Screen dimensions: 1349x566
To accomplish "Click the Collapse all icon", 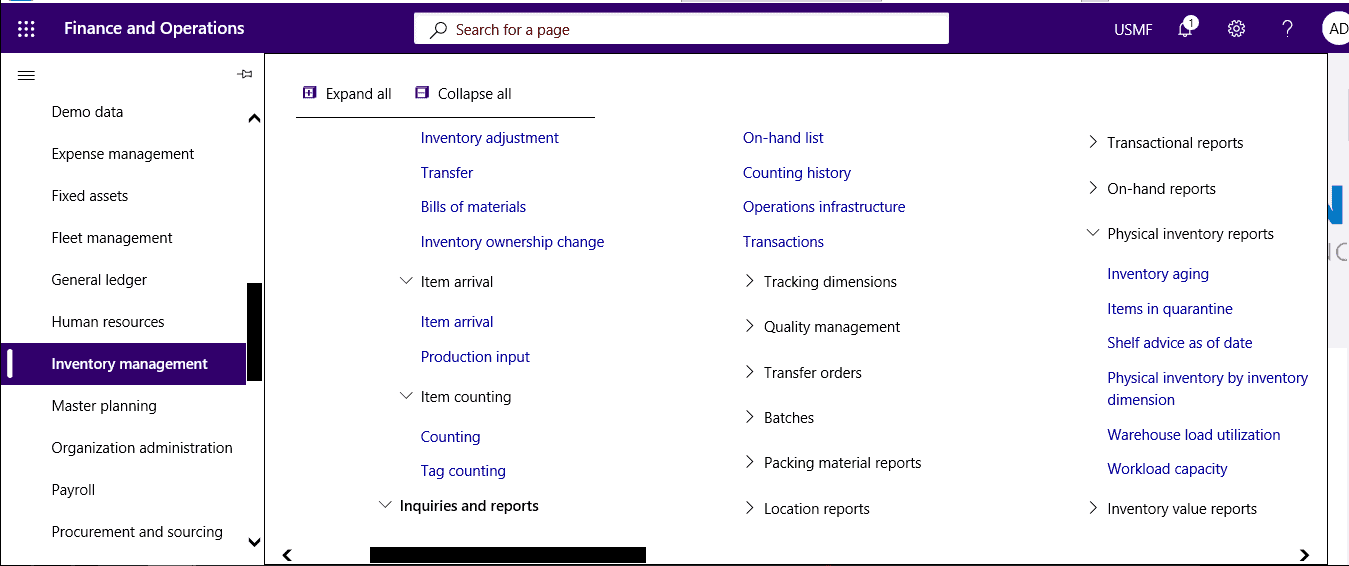I will pos(422,93).
